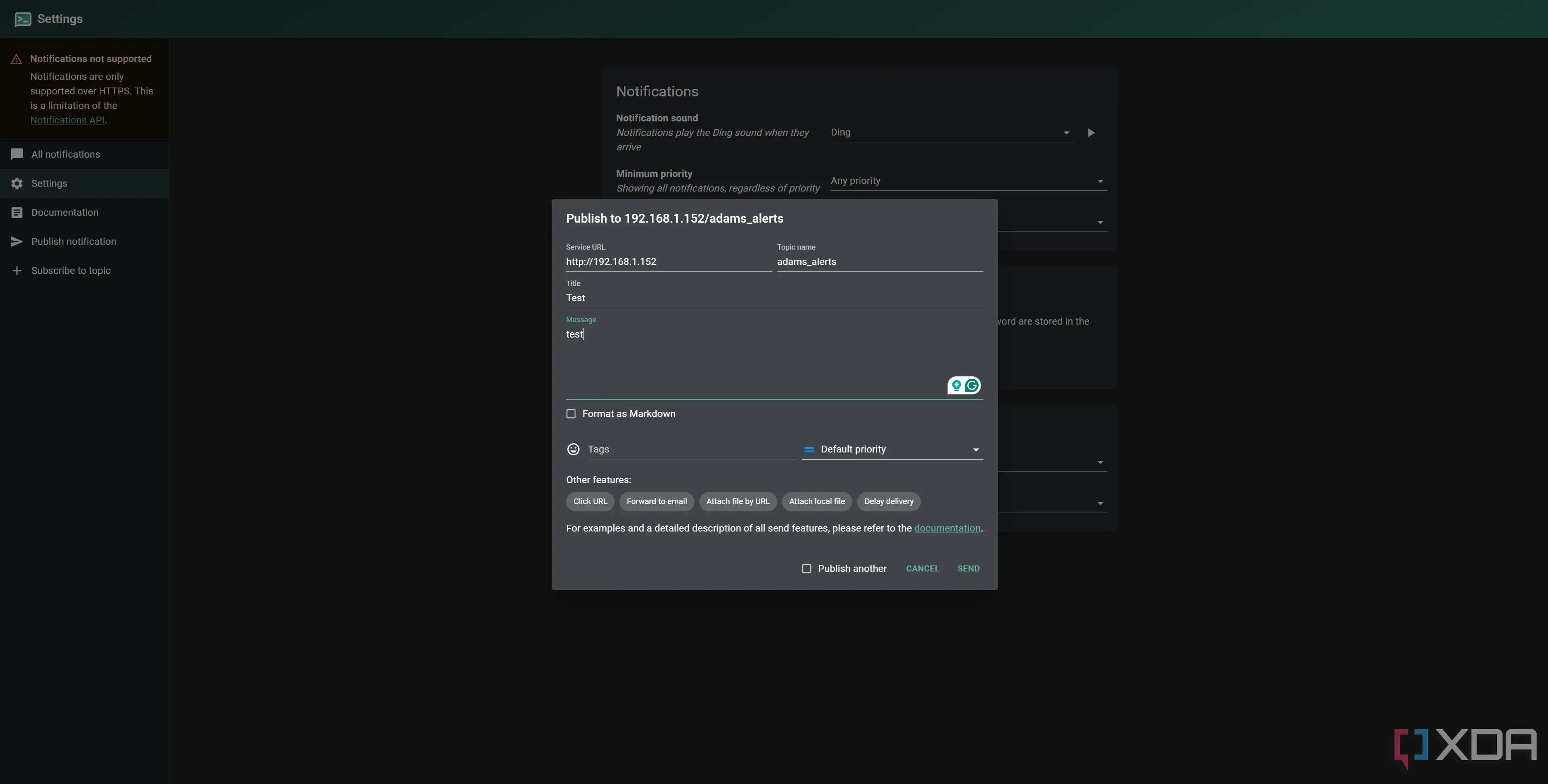Click the All notifications chat icon
The height and width of the screenshot is (784, 1548).
17,154
